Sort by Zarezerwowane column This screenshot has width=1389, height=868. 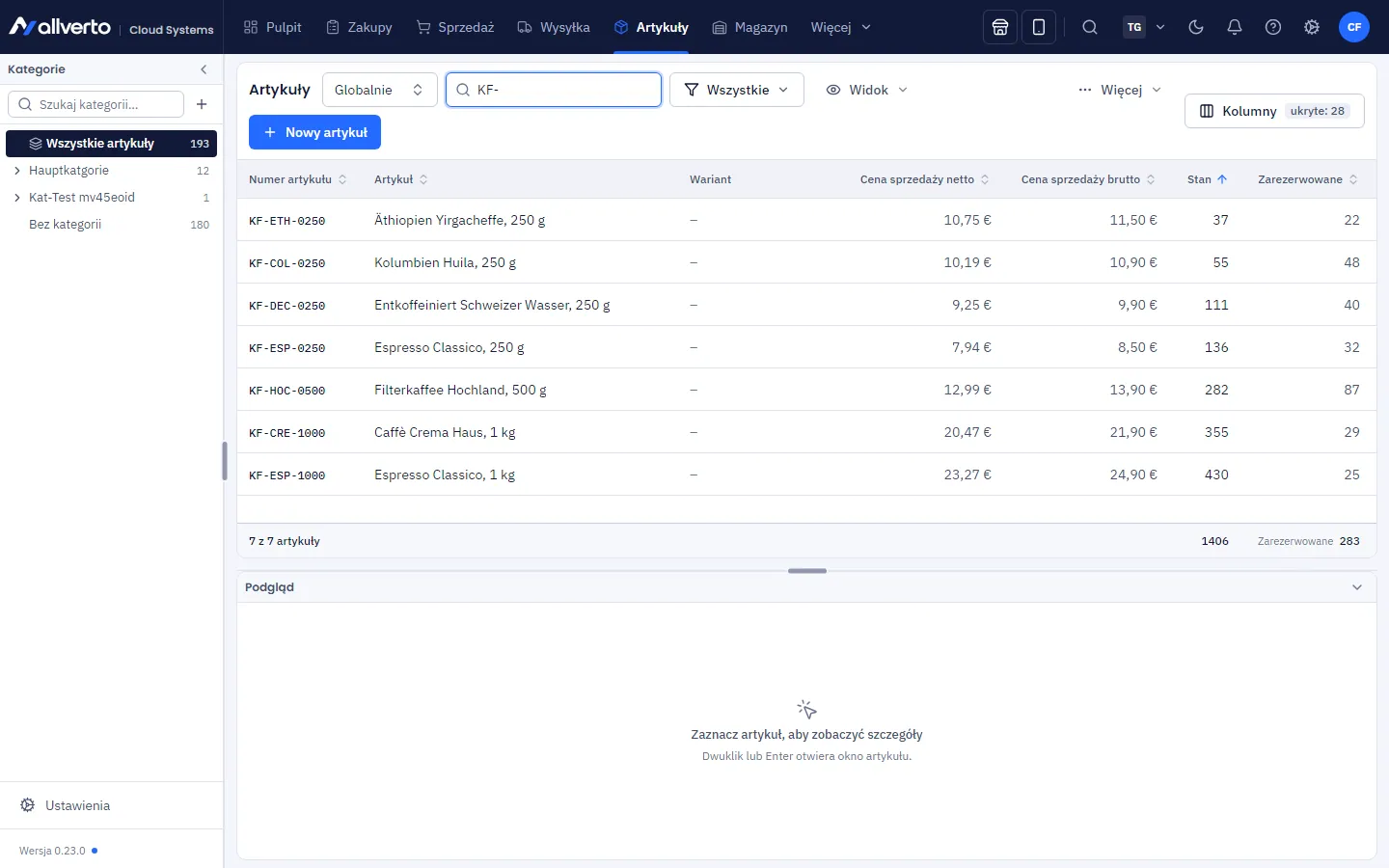click(1308, 179)
